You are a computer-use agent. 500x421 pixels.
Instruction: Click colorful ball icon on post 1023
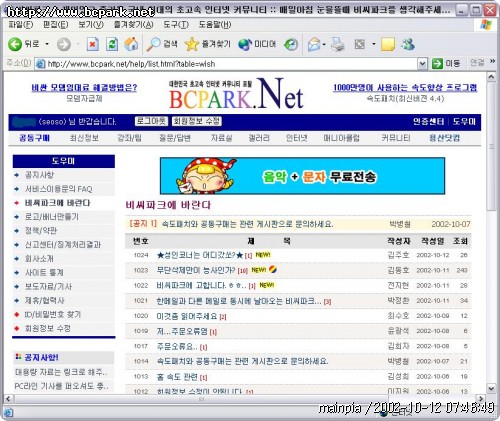[273, 269]
